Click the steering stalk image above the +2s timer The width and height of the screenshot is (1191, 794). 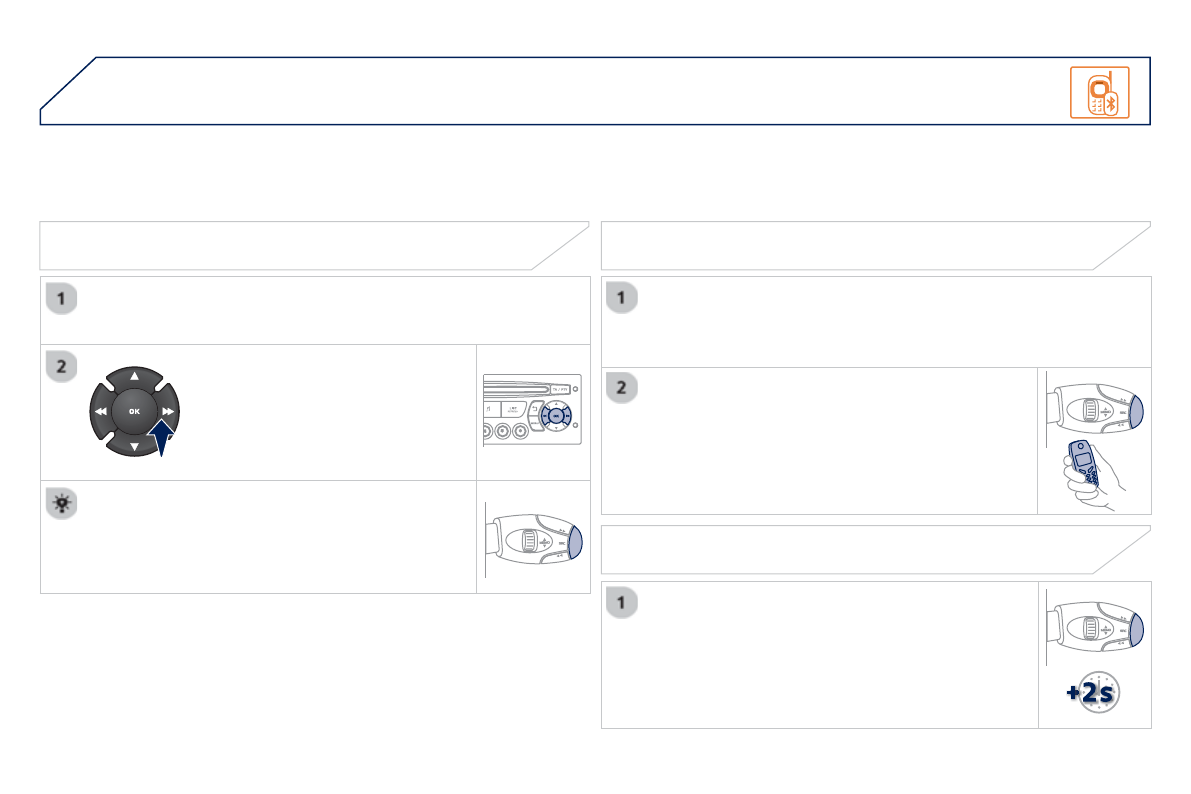(1095, 630)
